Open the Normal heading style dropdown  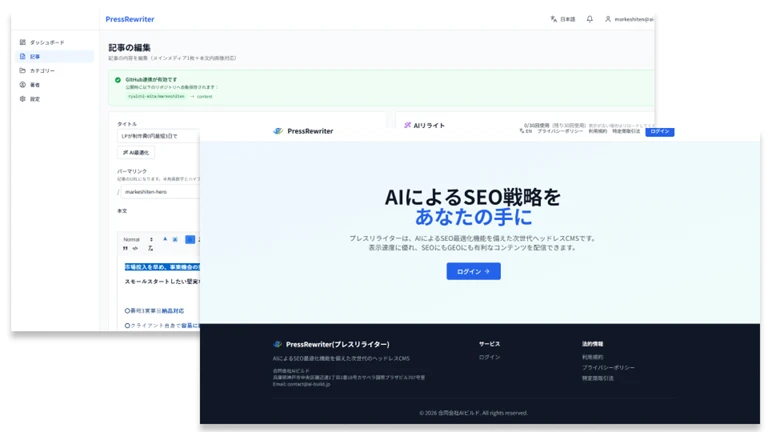click(x=138, y=240)
